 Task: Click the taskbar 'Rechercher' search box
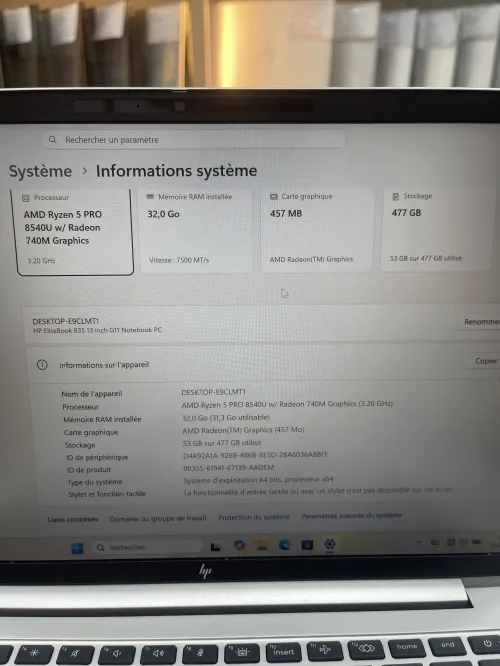(x=147, y=547)
